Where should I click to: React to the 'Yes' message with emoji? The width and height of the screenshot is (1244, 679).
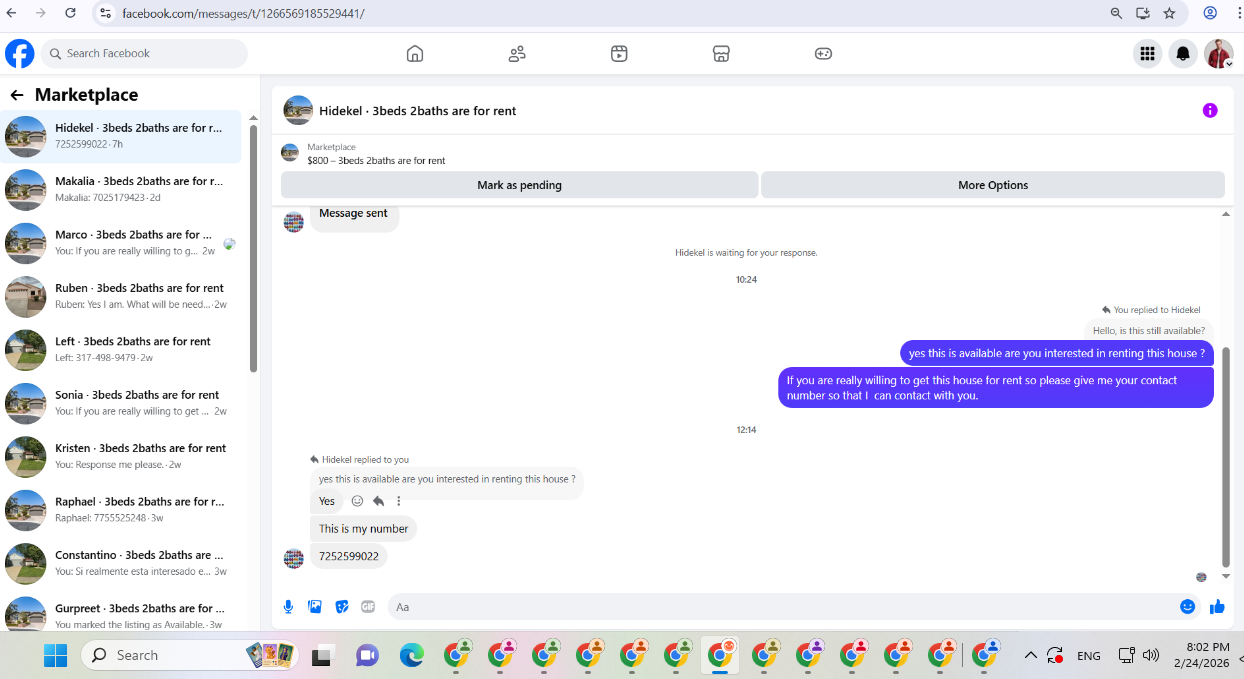[x=357, y=501]
